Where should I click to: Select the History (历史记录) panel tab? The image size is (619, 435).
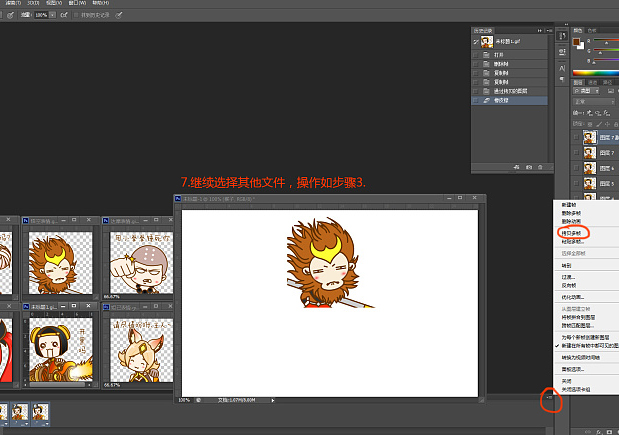pyautogui.click(x=483, y=30)
